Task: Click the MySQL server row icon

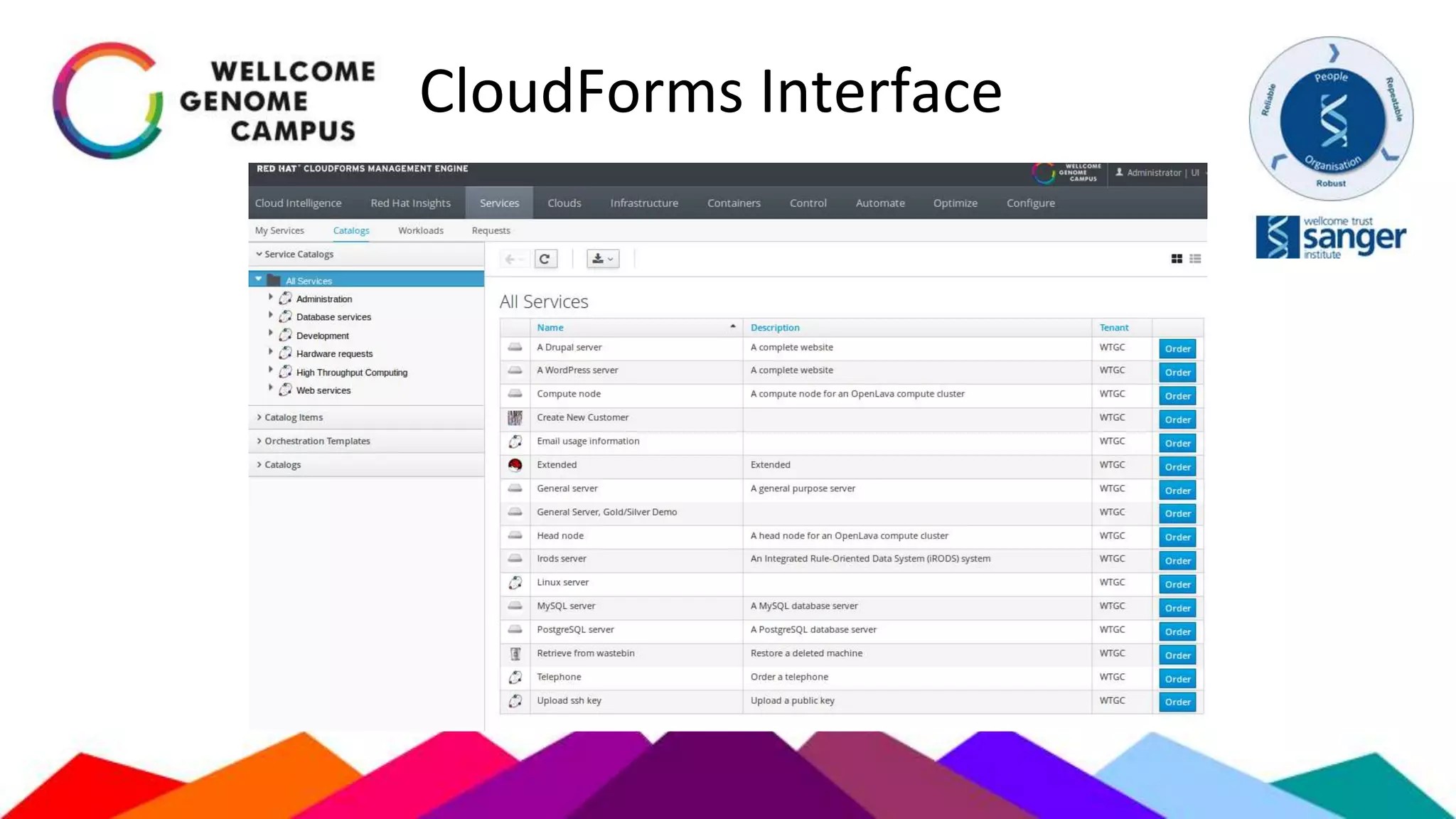Action: [x=515, y=606]
